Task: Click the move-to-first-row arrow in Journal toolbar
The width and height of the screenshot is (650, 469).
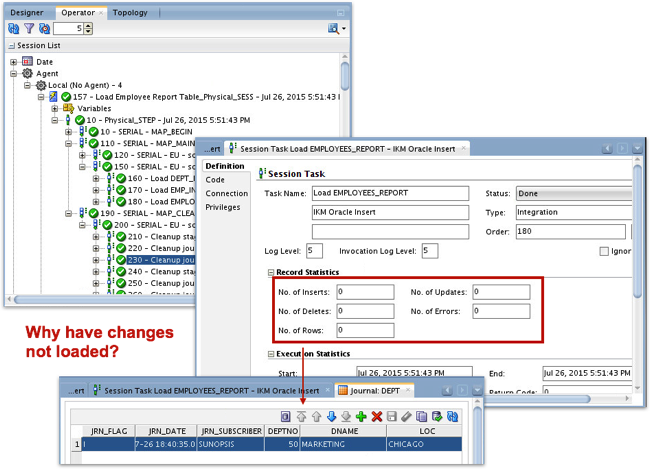Action: coord(301,416)
